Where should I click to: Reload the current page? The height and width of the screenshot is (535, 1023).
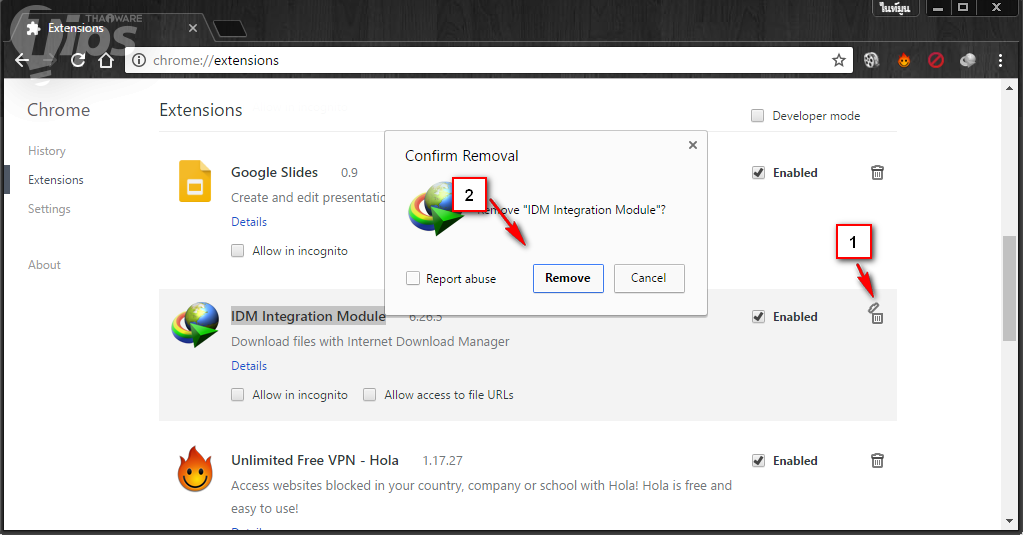pyautogui.click(x=78, y=60)
